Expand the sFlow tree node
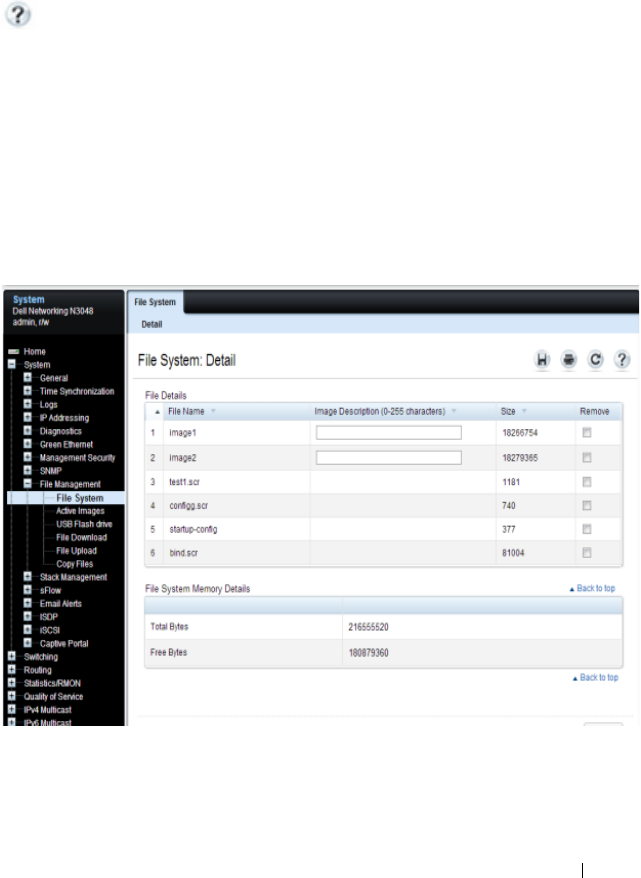The width and height of the screenshot is (641, 878). pyautogui.click(x=27, y=590)
